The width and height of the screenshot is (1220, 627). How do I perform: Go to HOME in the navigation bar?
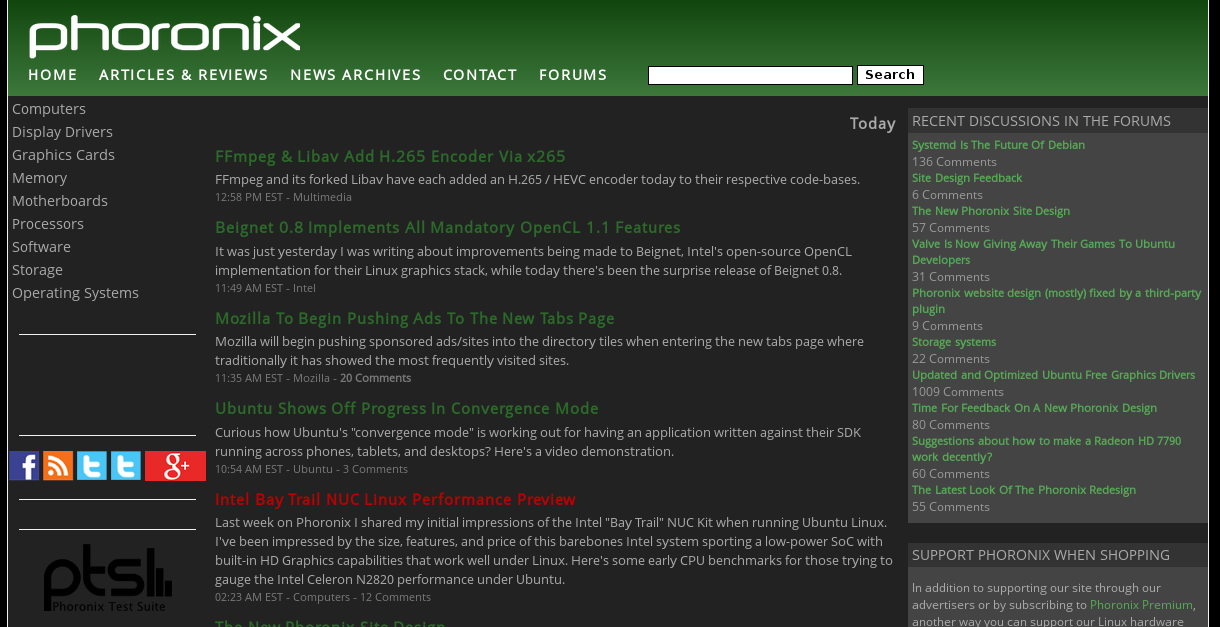coord(53,75)
